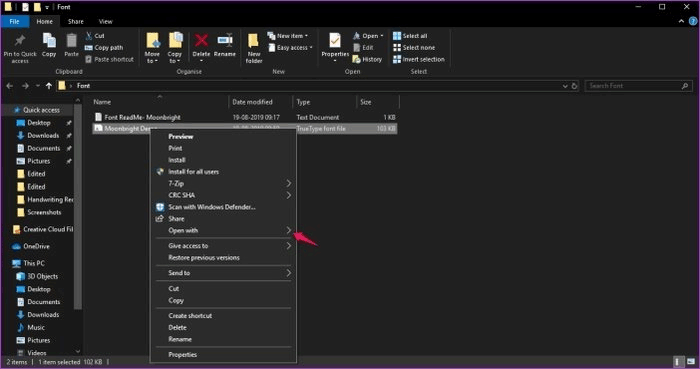Click the address bar refresh icon
The image size is (700, 369).
575,86
